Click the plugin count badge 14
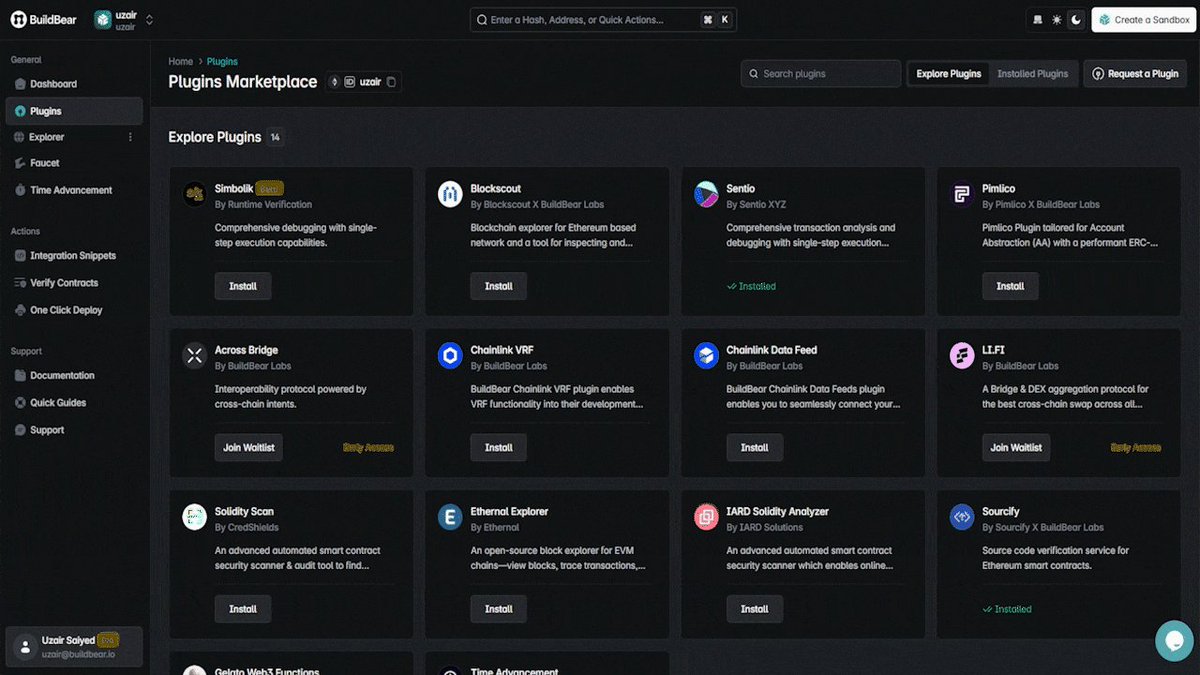Image resolution: width=1200 pixels, height=675 pixels. tap(275, 137)
